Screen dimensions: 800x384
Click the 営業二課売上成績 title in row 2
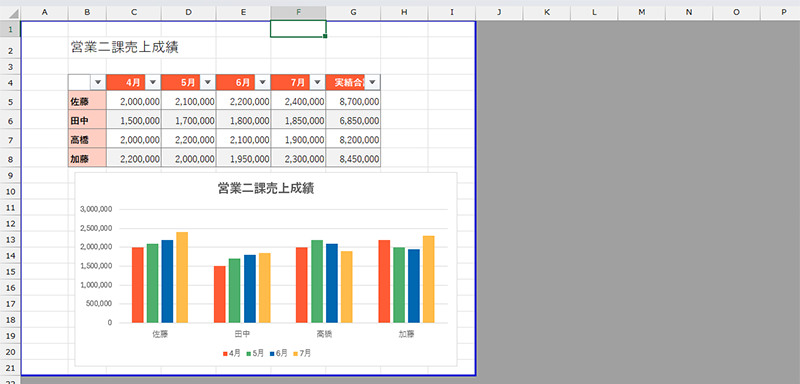click(125, 48)
